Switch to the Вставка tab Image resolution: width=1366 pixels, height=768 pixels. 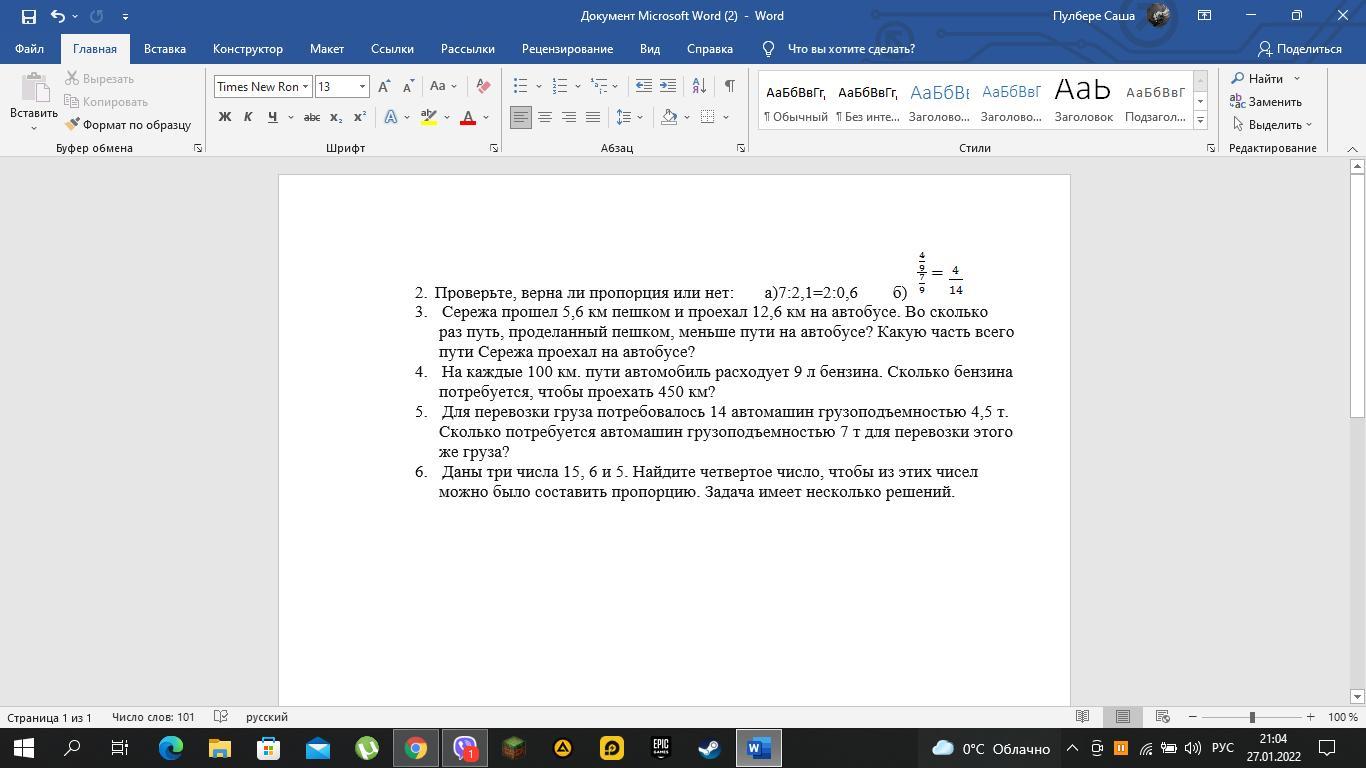tap(164, 49)
